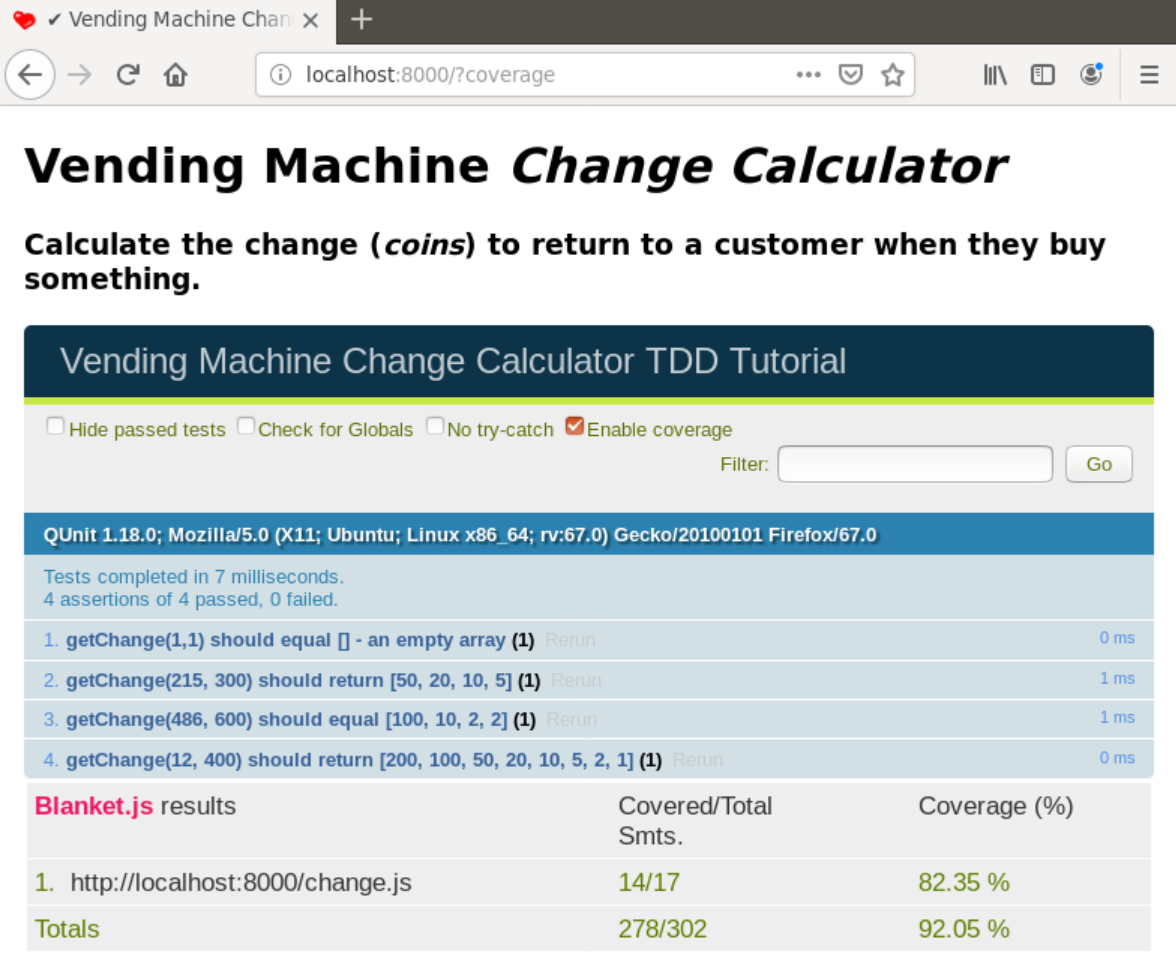Viewport: 1176px width, 963px height.
Task: Enable Hide passed tests checkbox
Action: tap(56, 426)
